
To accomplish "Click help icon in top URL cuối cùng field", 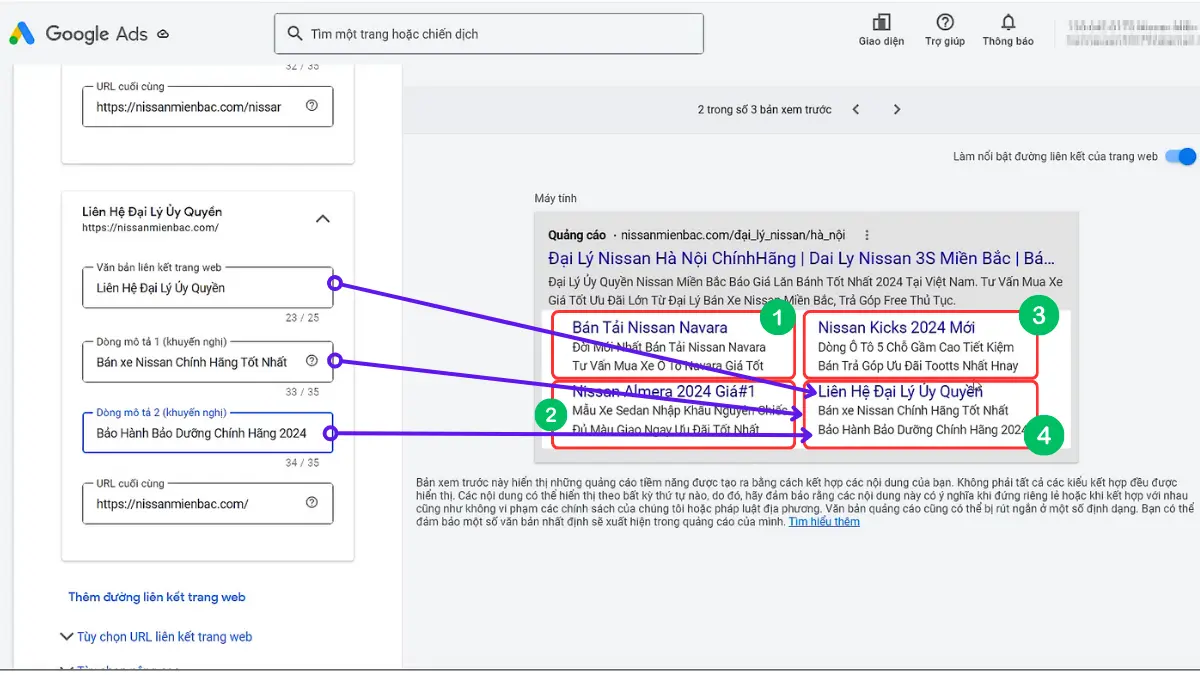I will tap(312, 106).
